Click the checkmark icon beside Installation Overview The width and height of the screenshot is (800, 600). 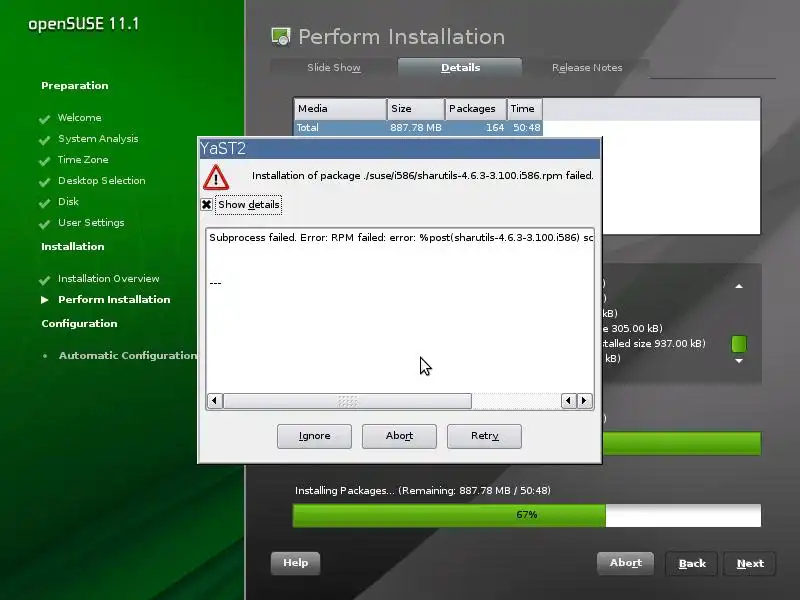coord(44,280)
